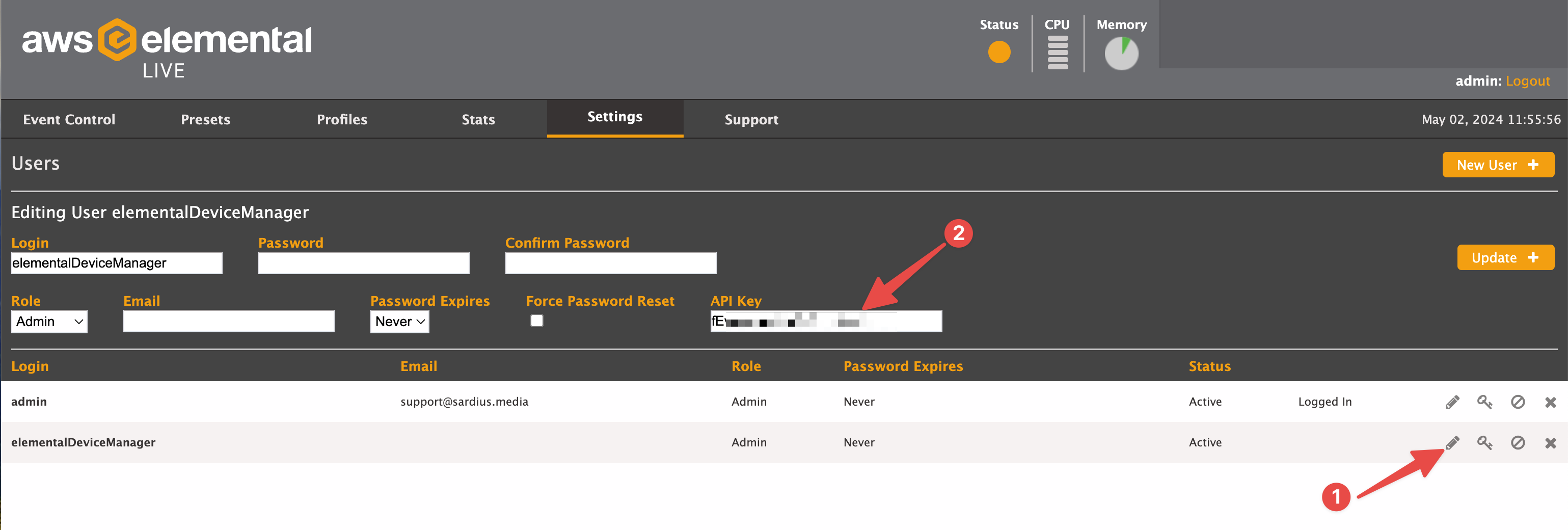Delete admin user with X icon
This screenshot has width=1568, height=530.
pyautogui.click(x=1550, y=402)
